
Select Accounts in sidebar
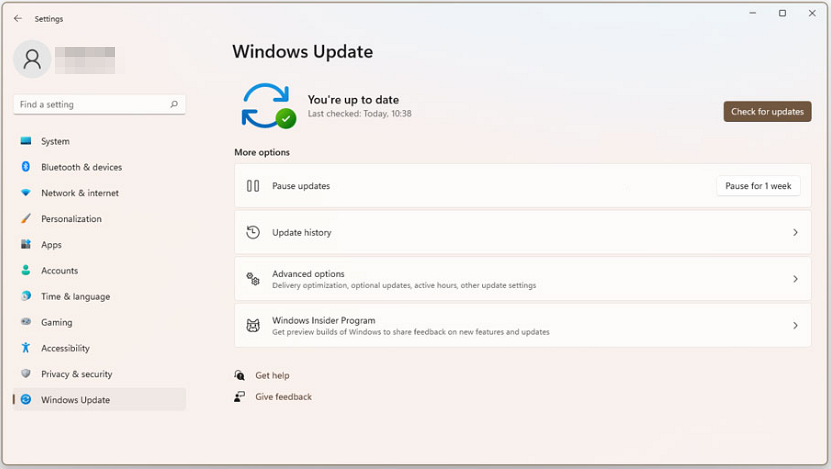[100, 270]
